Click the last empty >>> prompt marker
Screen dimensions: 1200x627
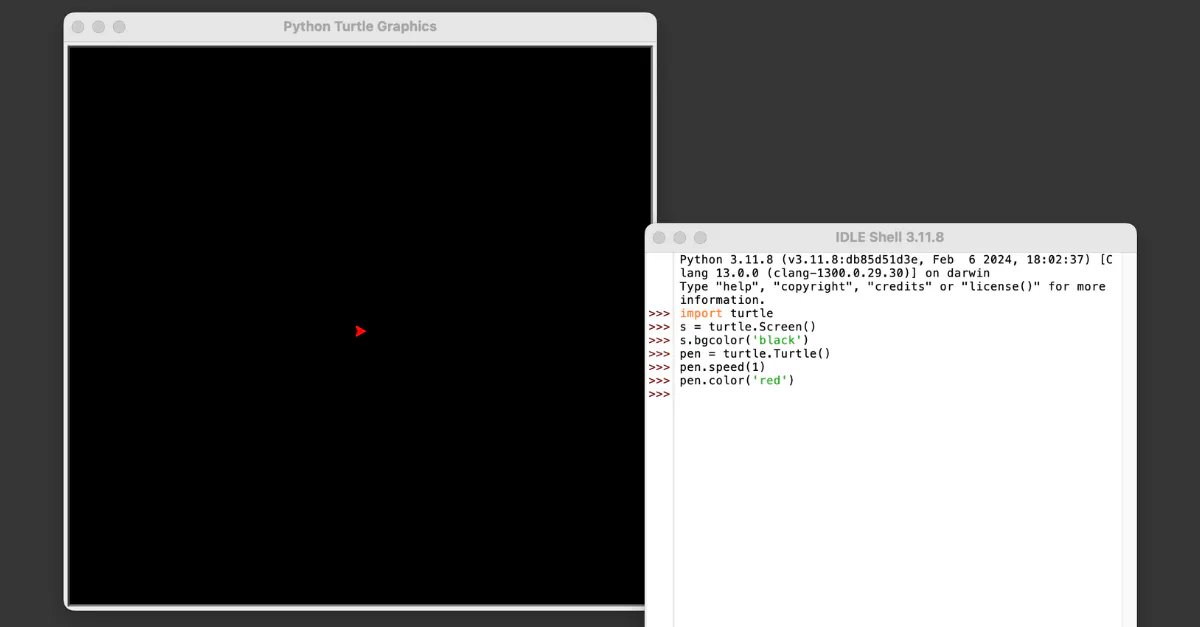[659, 394]
